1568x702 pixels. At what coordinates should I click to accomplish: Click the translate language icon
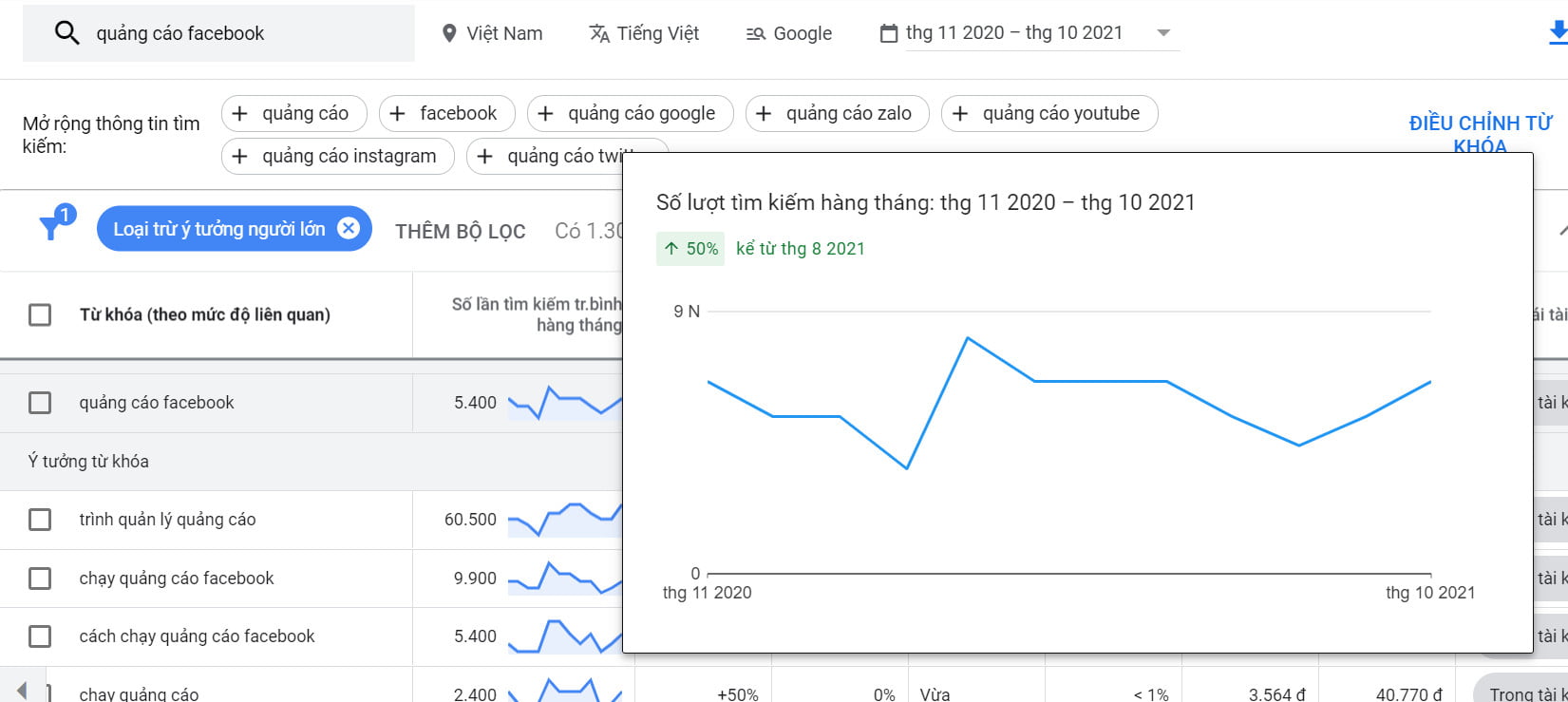pos(599,33)
